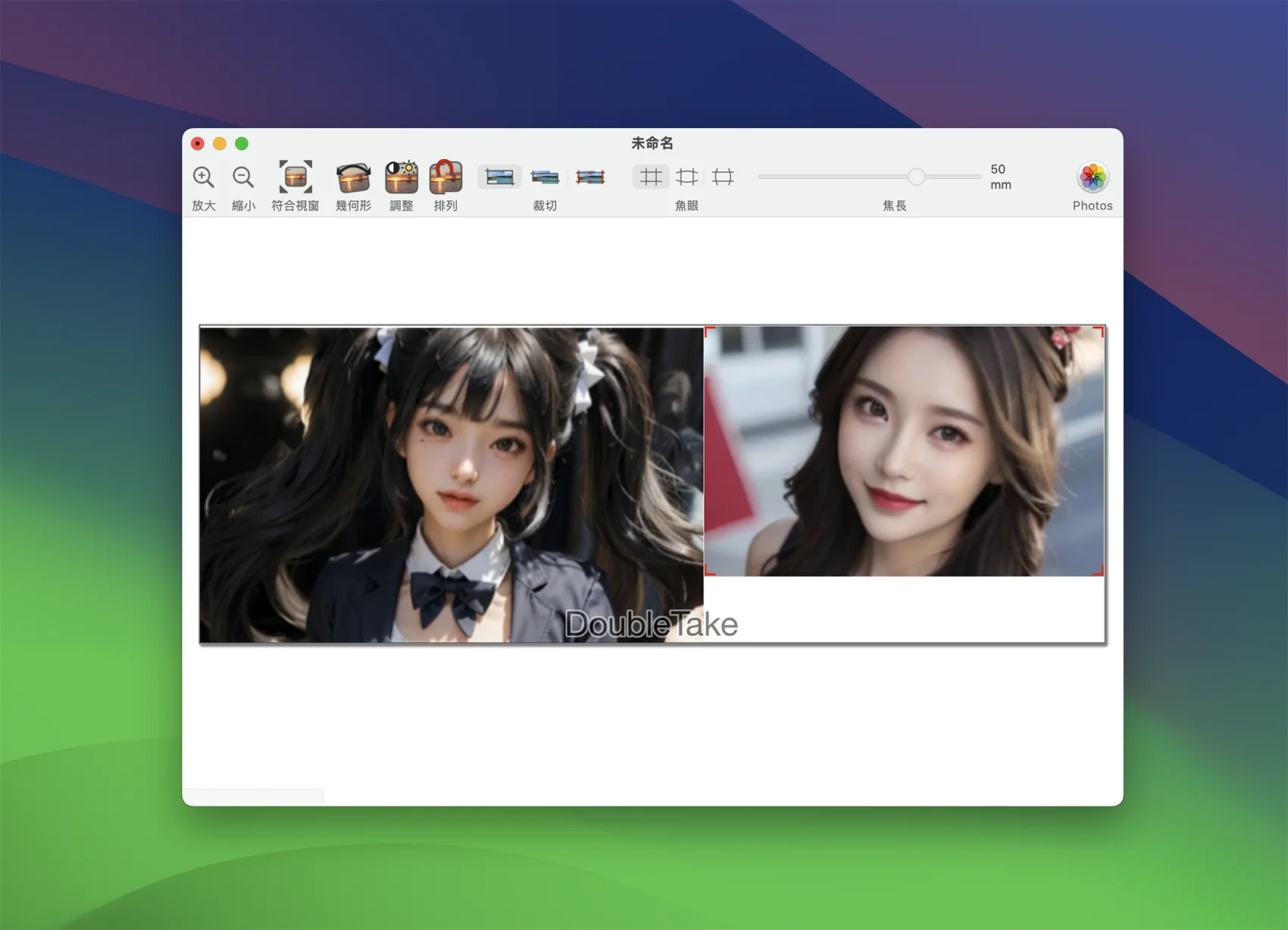Image resolution: width=1288 pixels, height=930 pixels.
Task: Open the Photos library button
Action: [x=1093, y=177]
